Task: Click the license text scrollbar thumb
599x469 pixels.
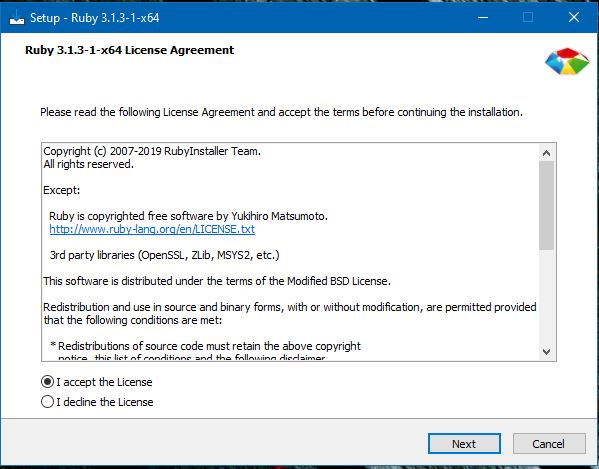Action: click(547, 205)
